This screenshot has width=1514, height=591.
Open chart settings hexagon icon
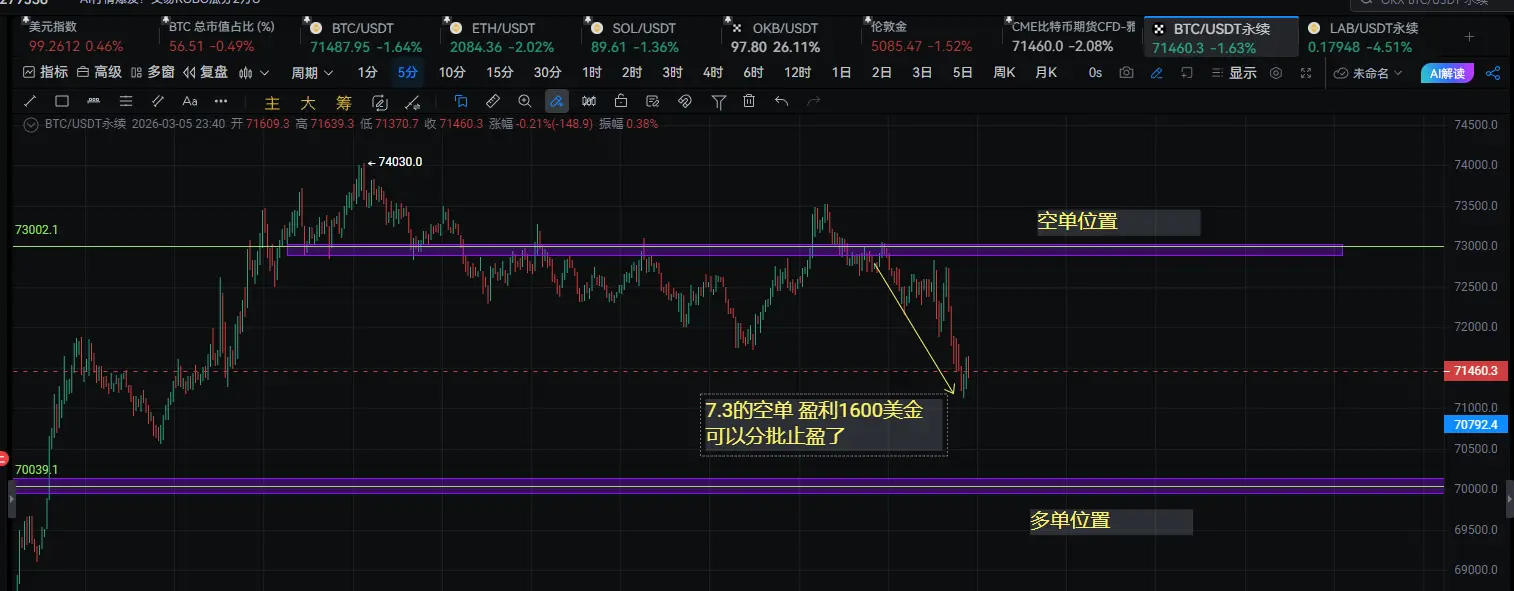1276,72
